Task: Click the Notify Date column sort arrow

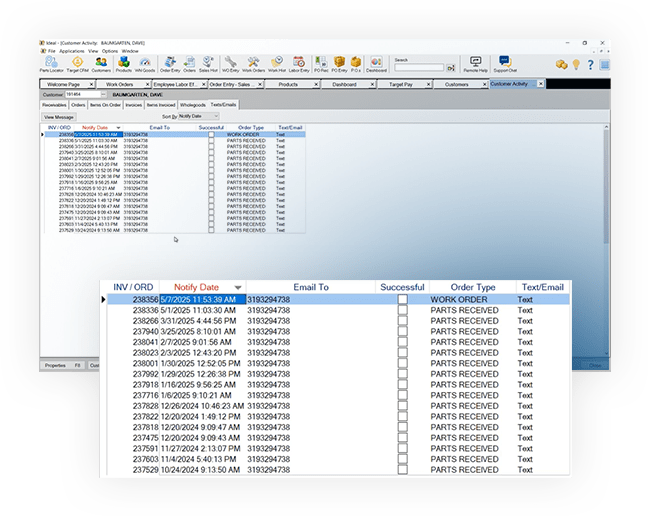Action: pos(238,288)
